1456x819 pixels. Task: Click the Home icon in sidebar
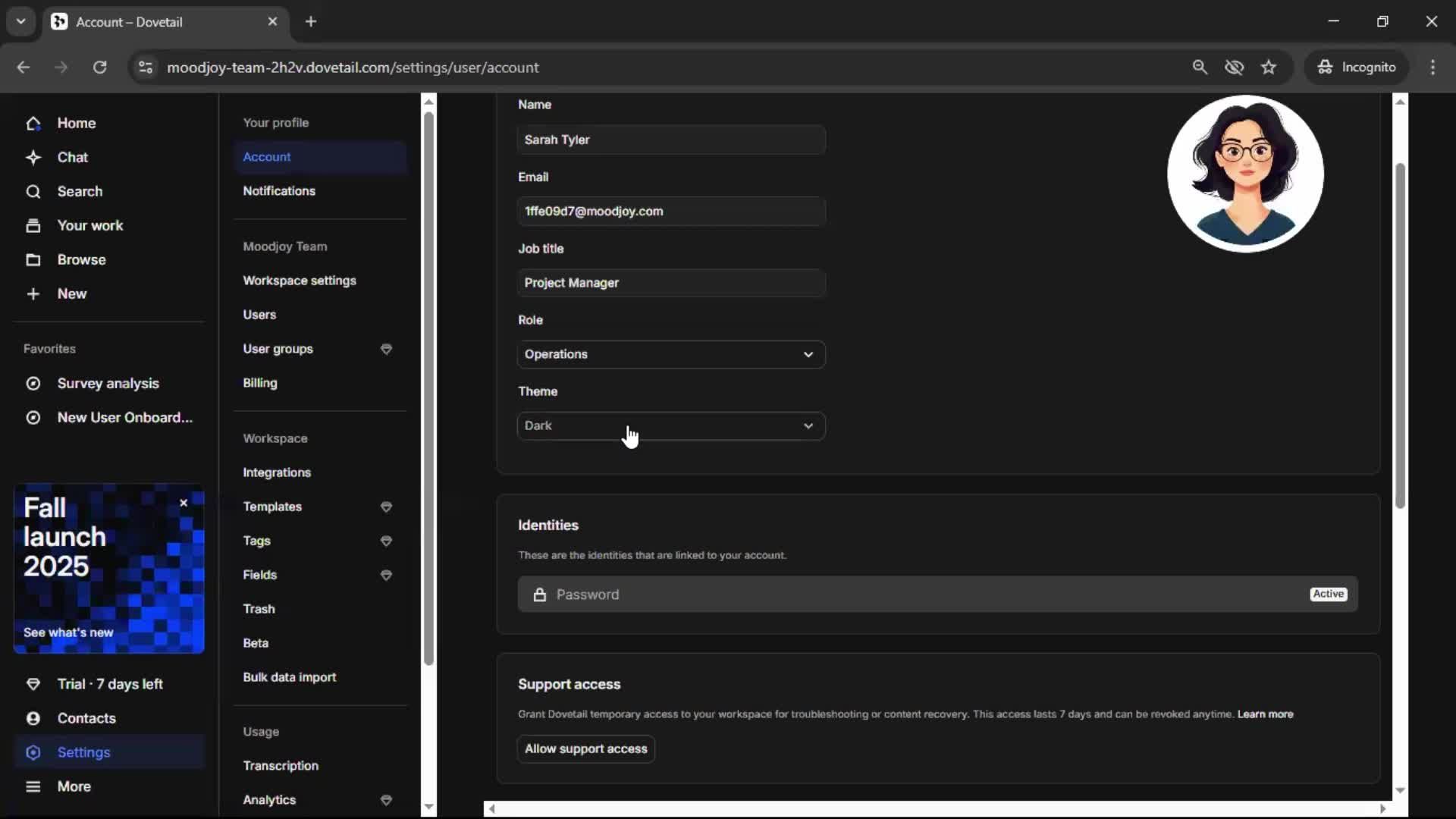coord(33,123)
